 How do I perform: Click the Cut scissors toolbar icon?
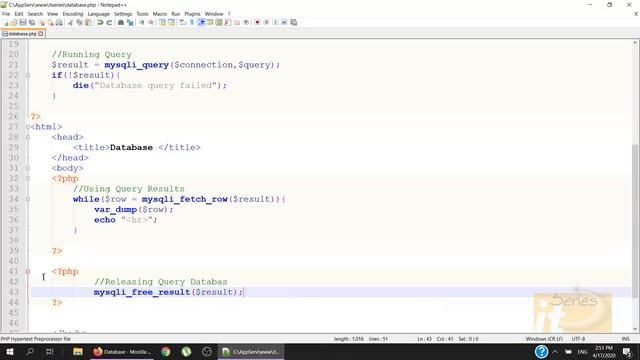pos(70,22)
